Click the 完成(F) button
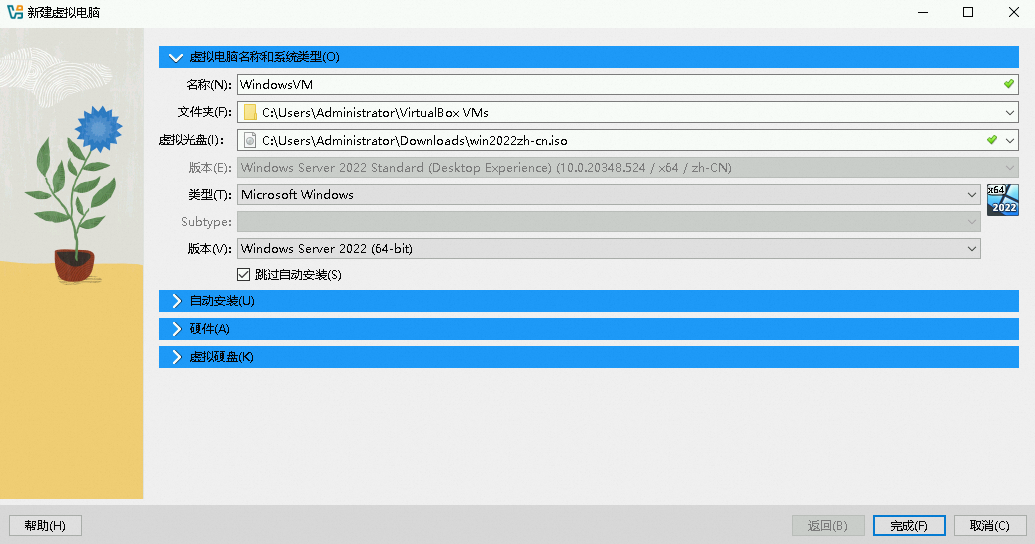Image resolution: width=1035 pixels, height=544 pixels. 909,526
